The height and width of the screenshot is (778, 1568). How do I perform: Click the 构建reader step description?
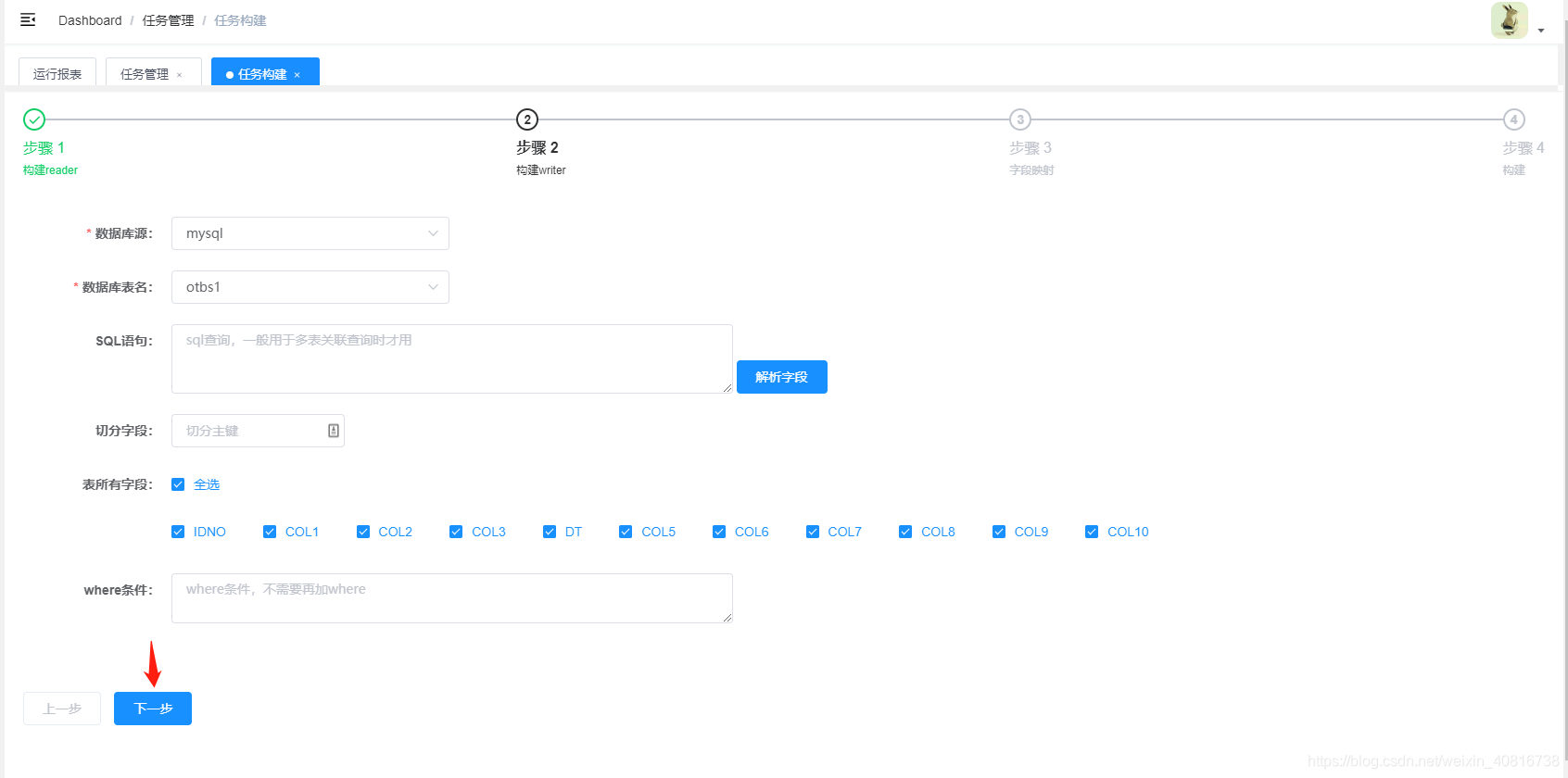(50, 170)
